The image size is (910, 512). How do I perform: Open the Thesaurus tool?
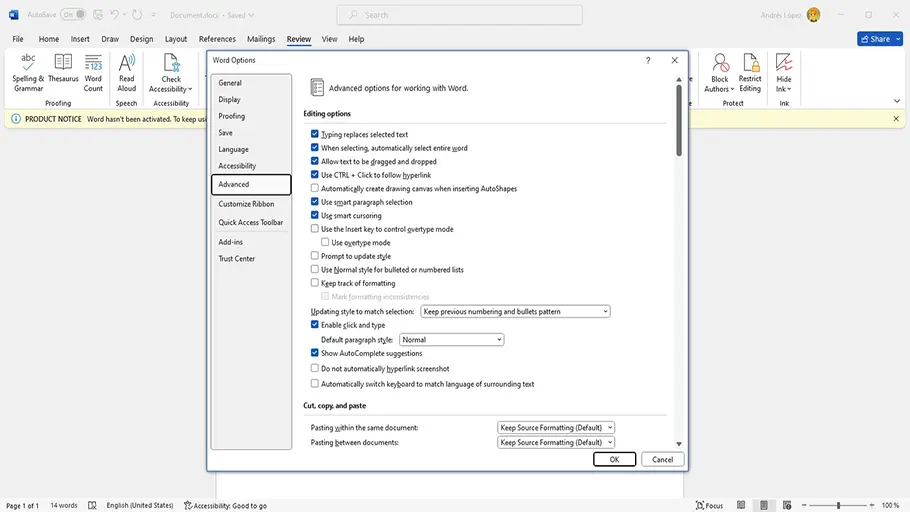pyautogui.click(x=63, y=72)
